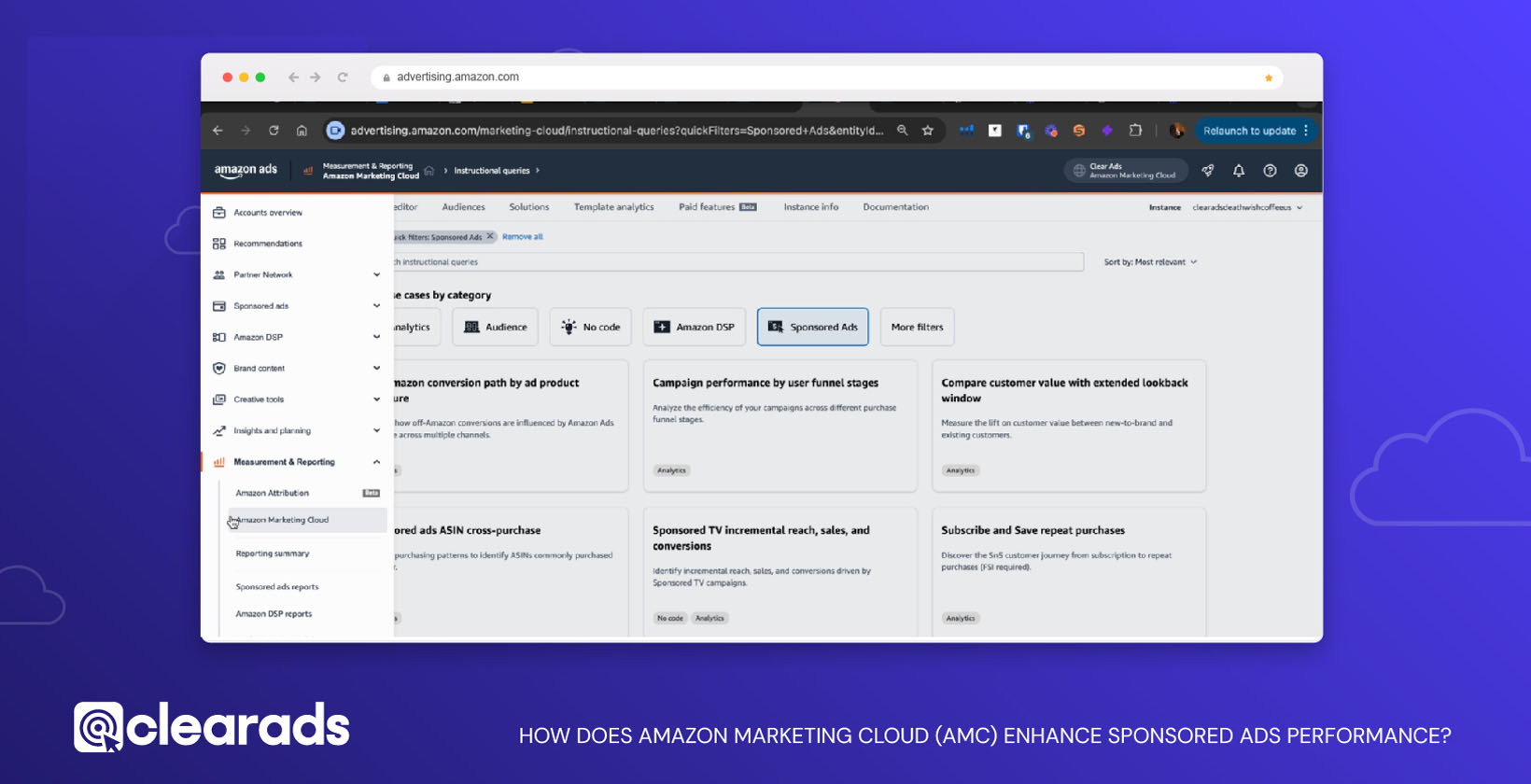Remove the Sponsored Ads quick filter chip
The image size is (1531, 784).
coord(490,236)
